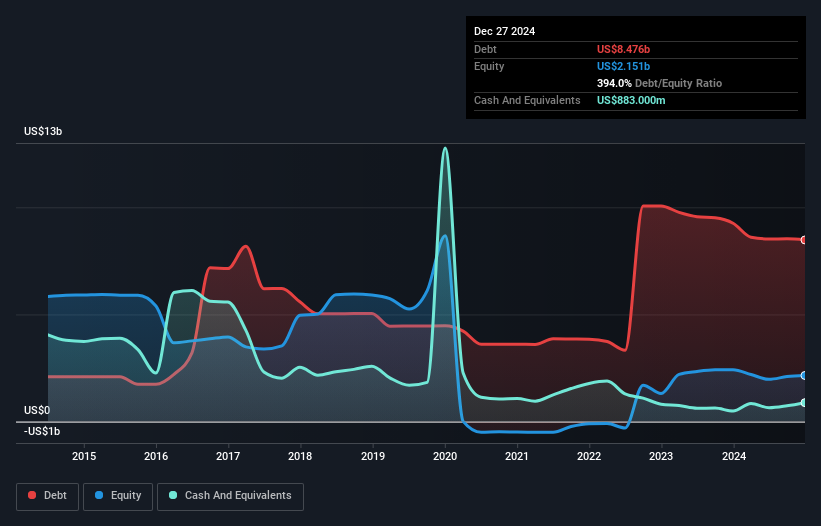Click the 2017 x-axis label
Screen dimensions: 821x526
(x=228, y=456)
